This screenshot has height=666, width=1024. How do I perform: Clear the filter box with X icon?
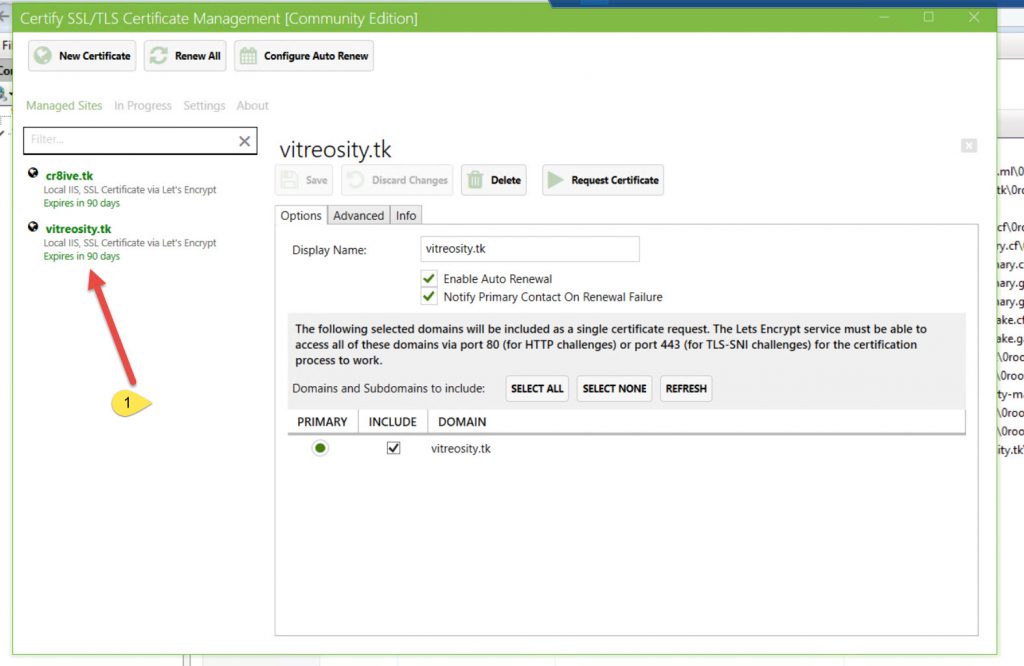tap(244, 141)
